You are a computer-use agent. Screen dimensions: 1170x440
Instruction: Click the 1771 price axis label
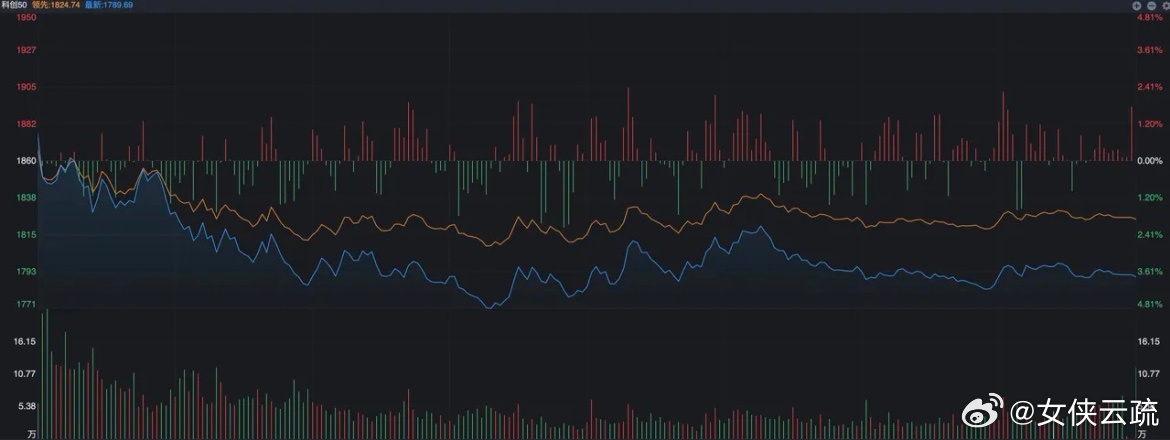(26, 304)
